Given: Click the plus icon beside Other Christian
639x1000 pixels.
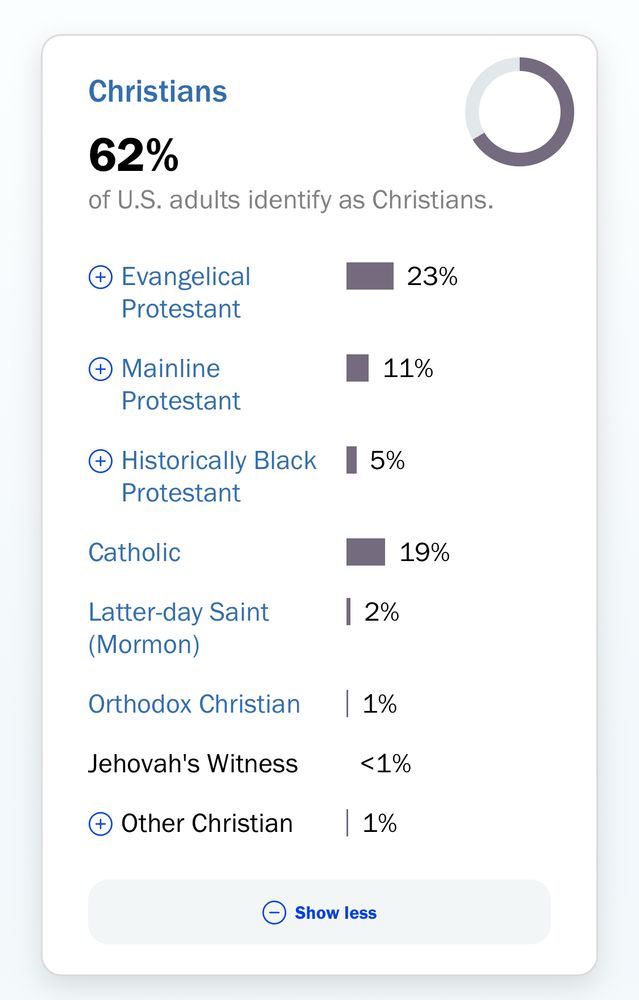Looking at the screenshot, I should (100, 824).
